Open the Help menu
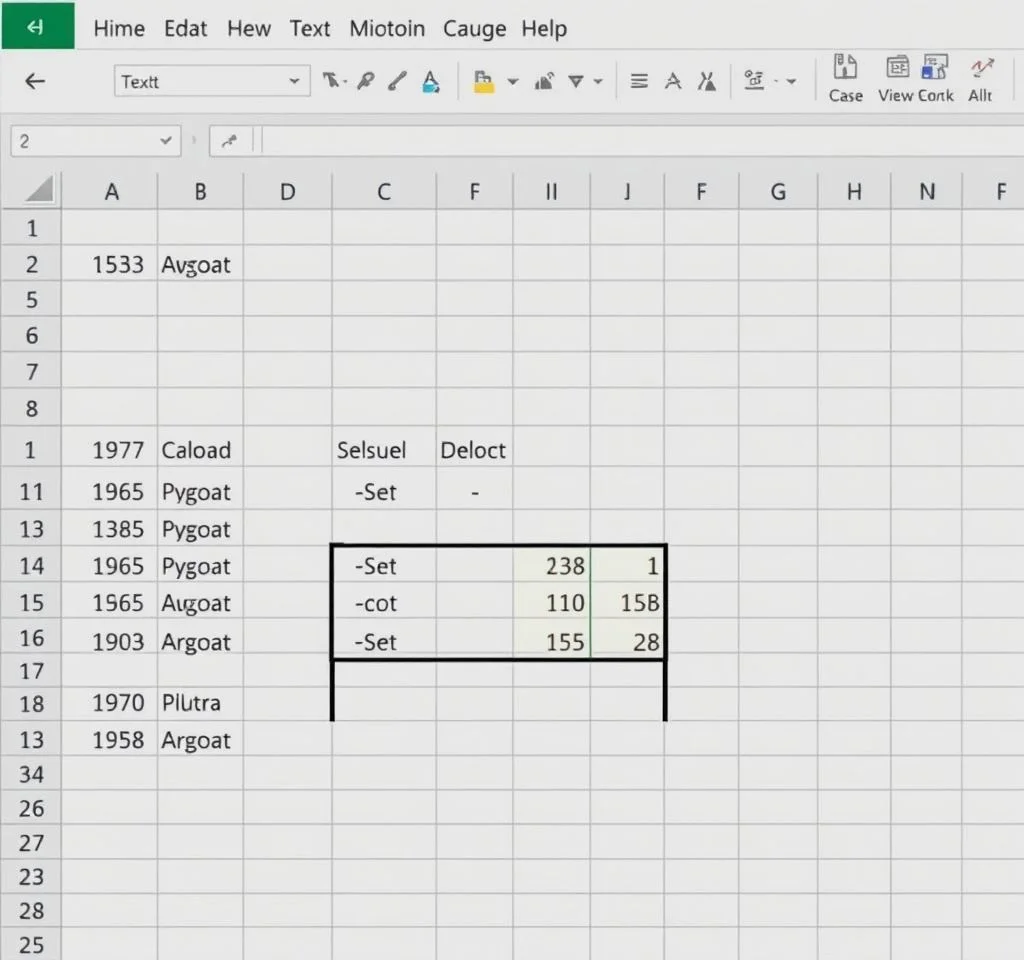This screenshot has height=960, width=1024. coord(544,29)
